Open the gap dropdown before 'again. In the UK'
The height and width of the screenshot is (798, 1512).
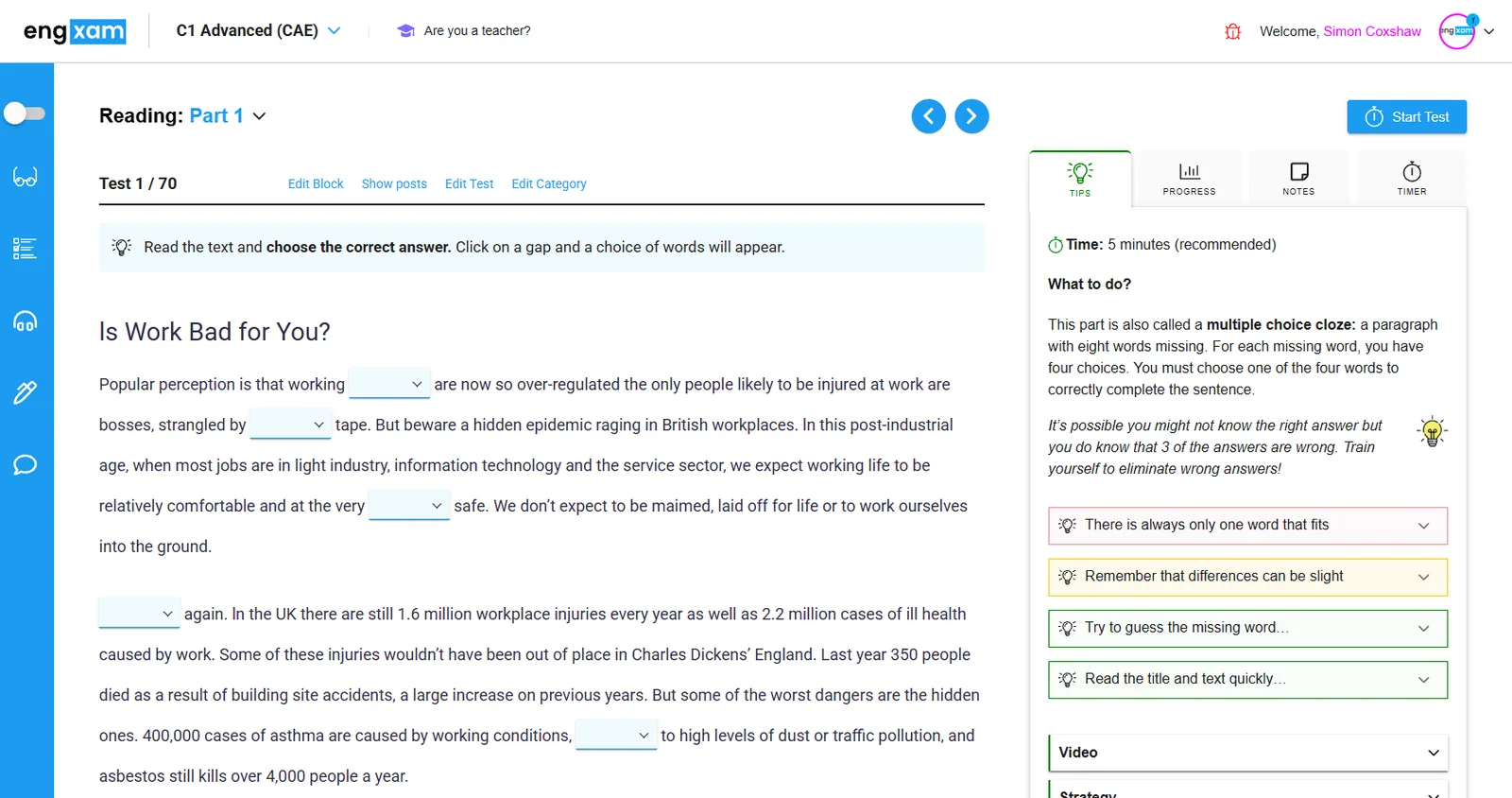(x=140, y=614)
